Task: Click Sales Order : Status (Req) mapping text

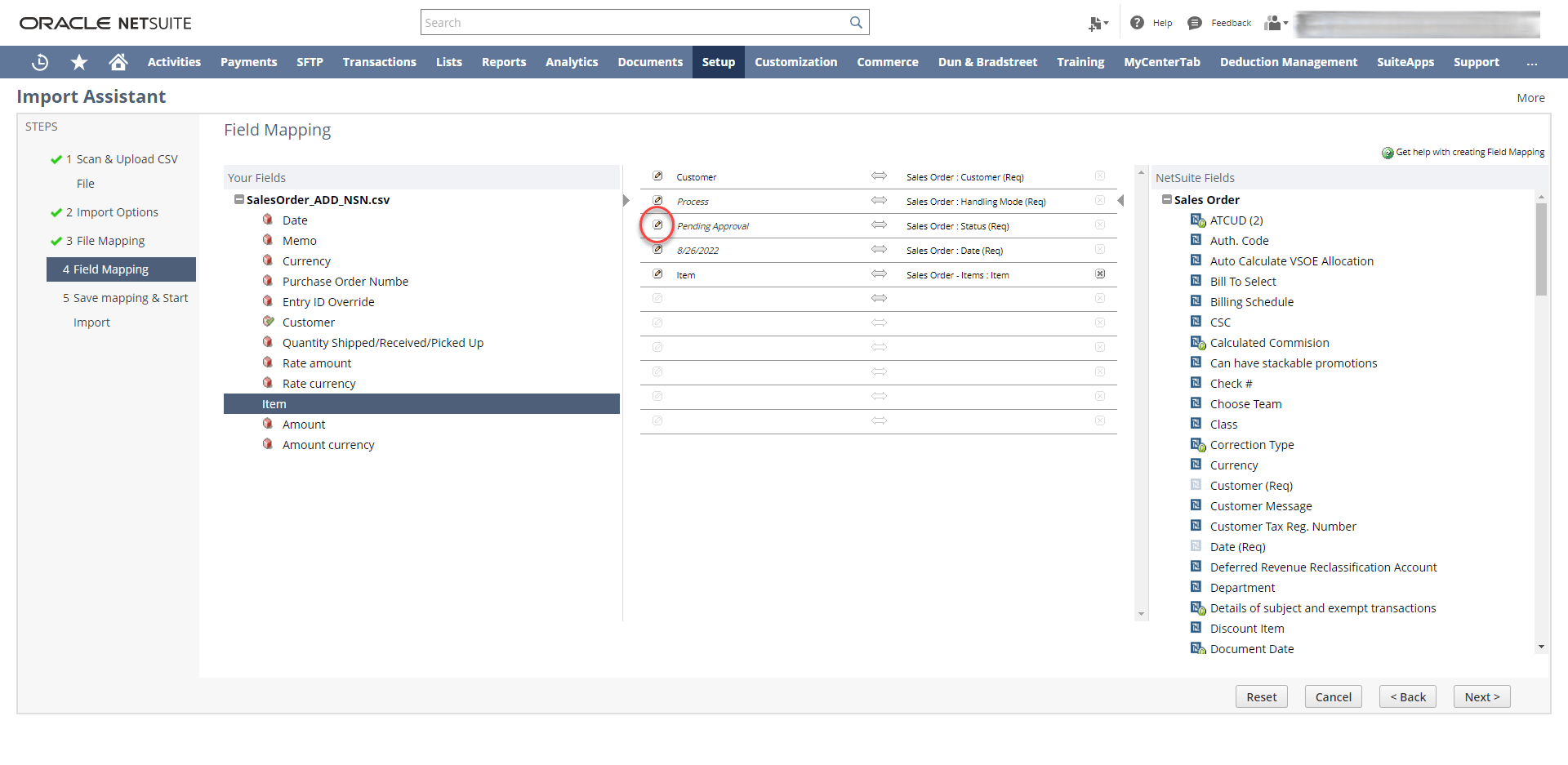Action: 957,226
